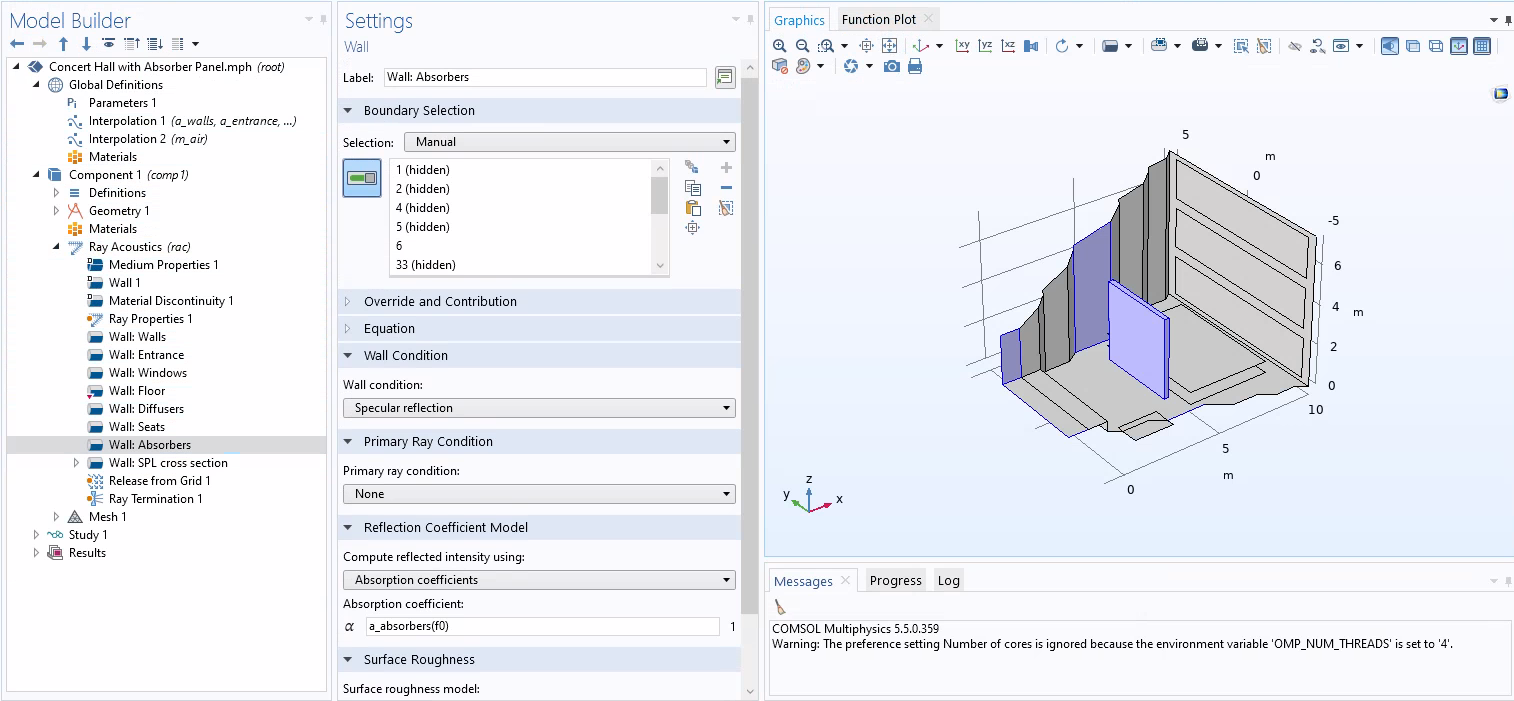Select Wall: Diffusers node in tree

146,409
